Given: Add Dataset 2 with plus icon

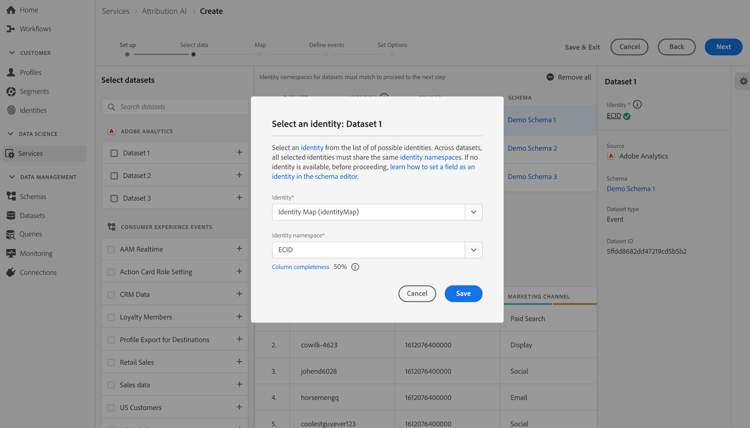Looking at the screenshot, I should 239,175.
